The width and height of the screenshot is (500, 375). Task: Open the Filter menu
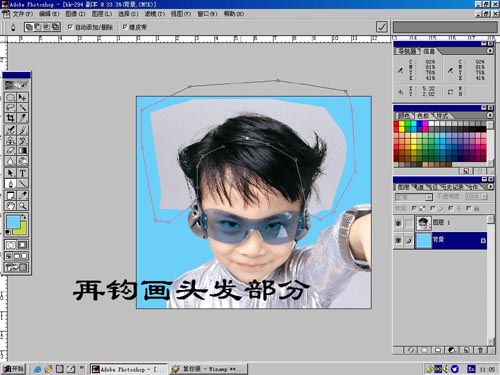point(155,14)
